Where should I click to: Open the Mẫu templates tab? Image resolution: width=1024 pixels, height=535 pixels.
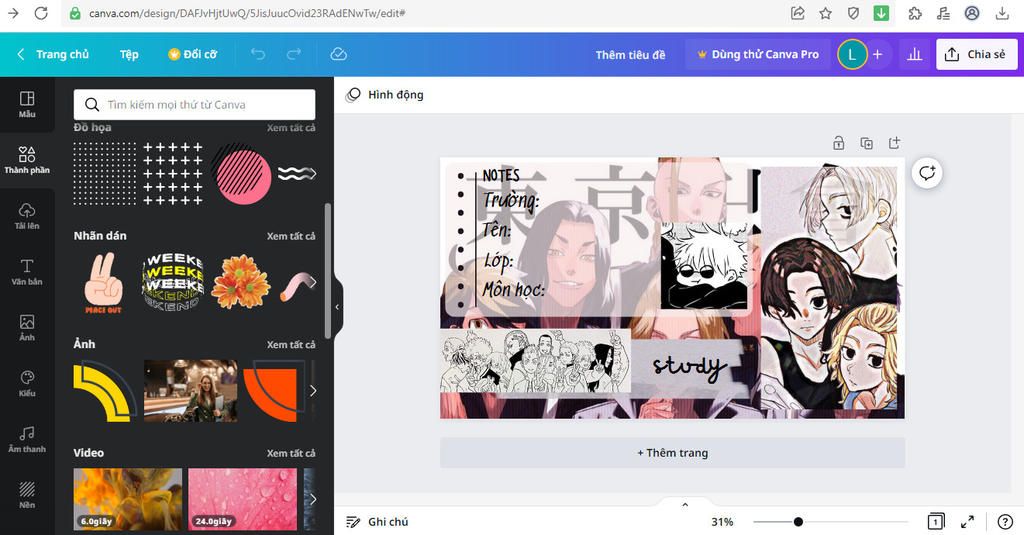click(27, 105)
